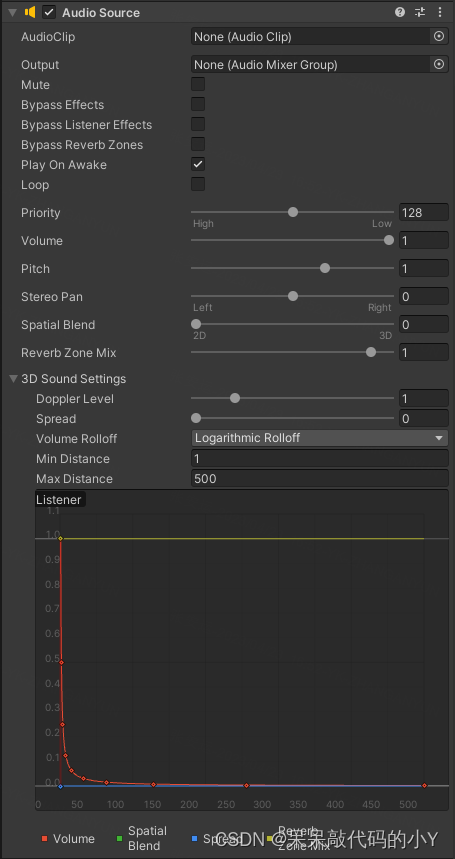The width and height of the screenshot is (455, 859).
Task: Select the curve keyframe at distance 150
Action: [x=153, y=784]
